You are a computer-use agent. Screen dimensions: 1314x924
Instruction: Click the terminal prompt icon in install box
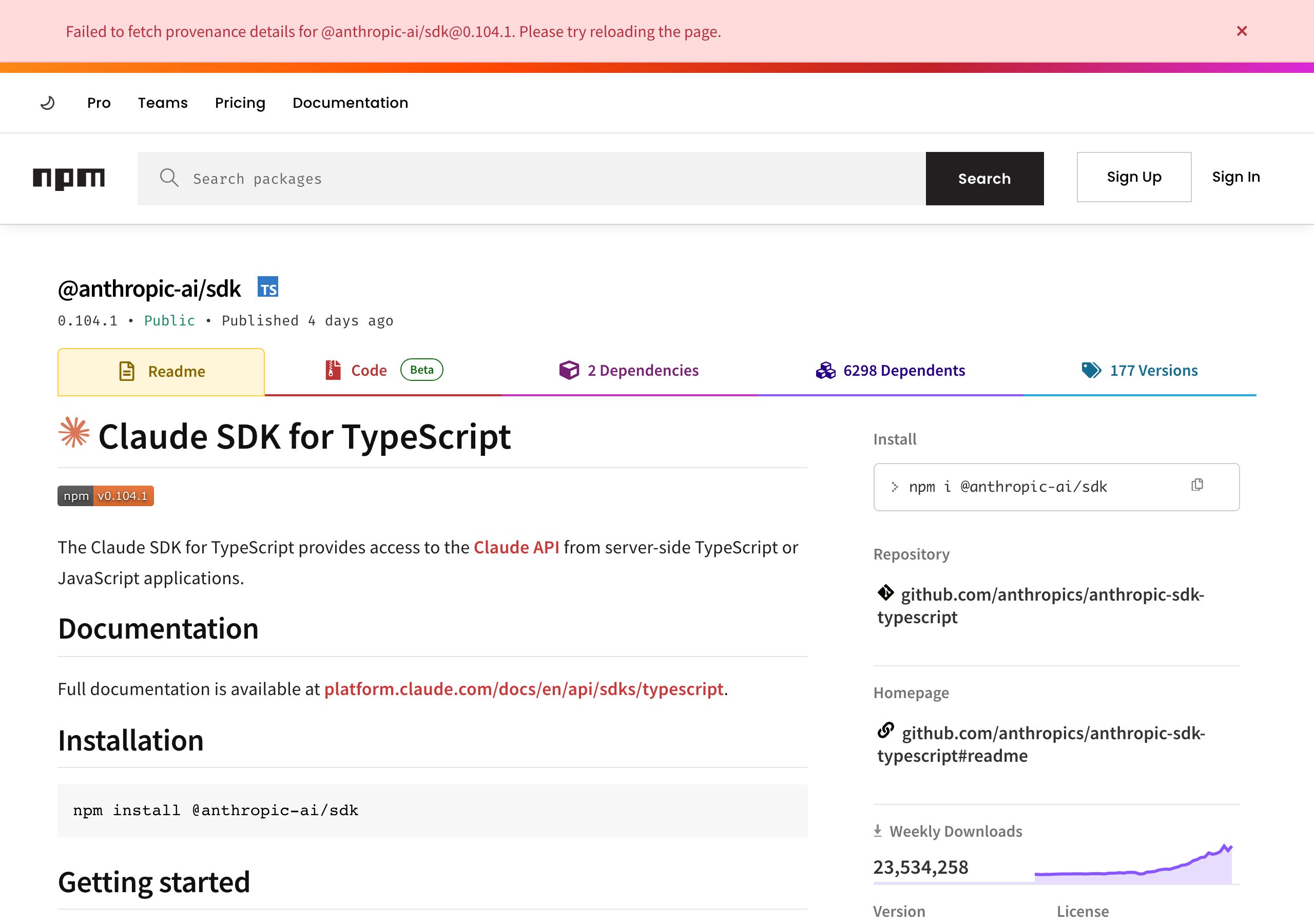(x=895, y=487)
